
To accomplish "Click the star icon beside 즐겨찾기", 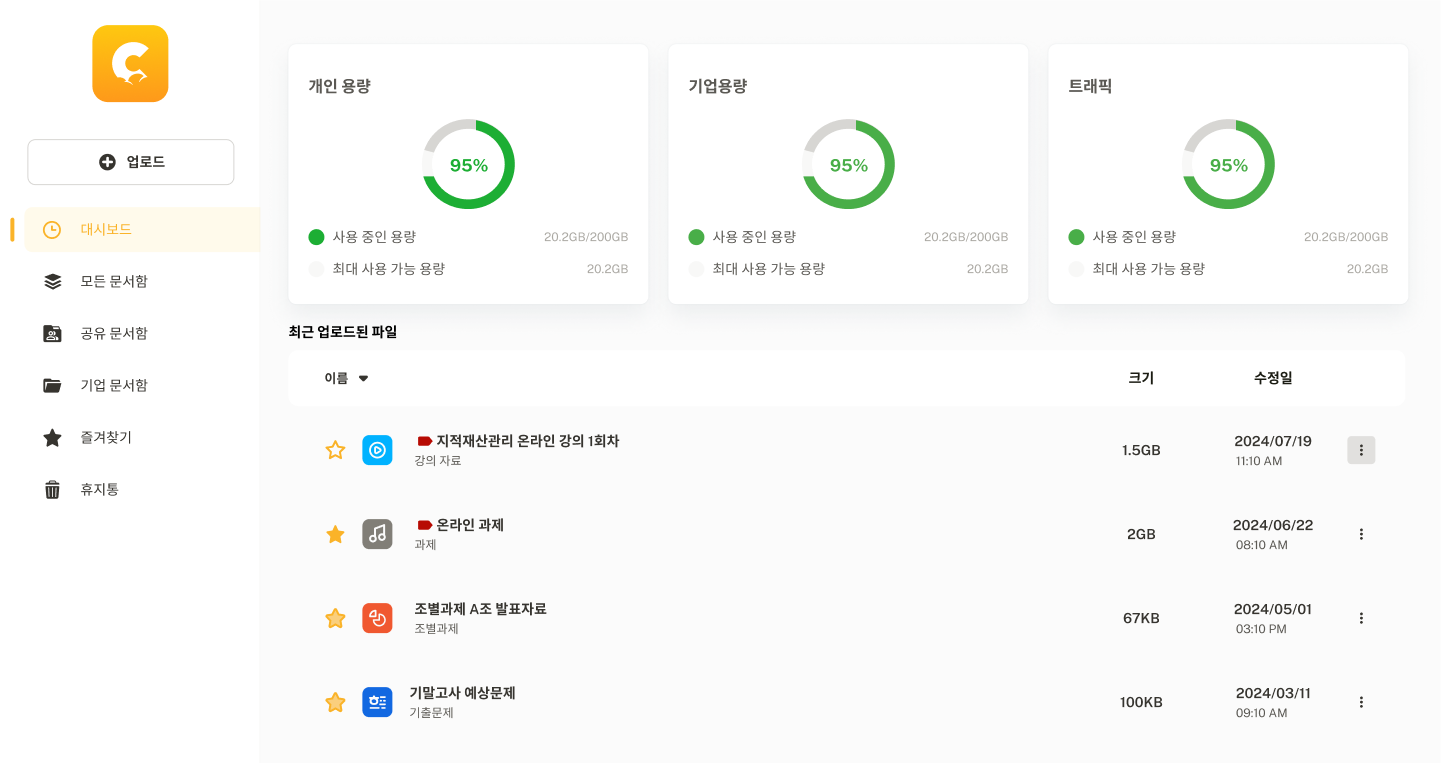I will [x=52, y=438].
